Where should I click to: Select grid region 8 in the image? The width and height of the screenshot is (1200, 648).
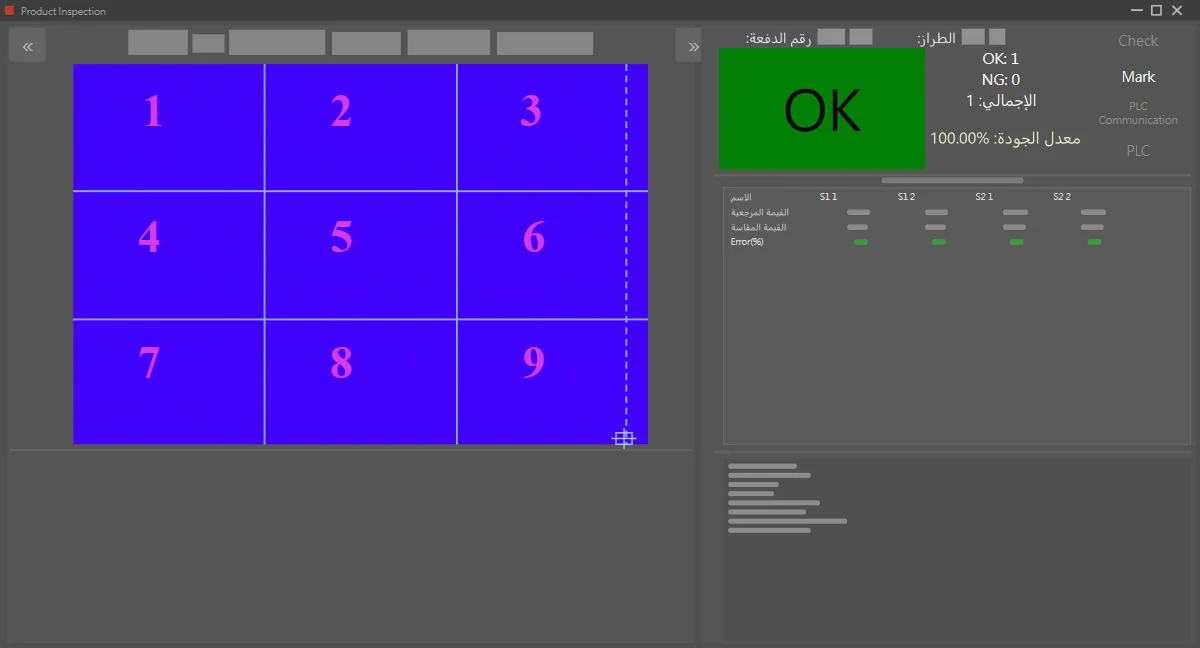pyautogui.click(x=361, y=382)
